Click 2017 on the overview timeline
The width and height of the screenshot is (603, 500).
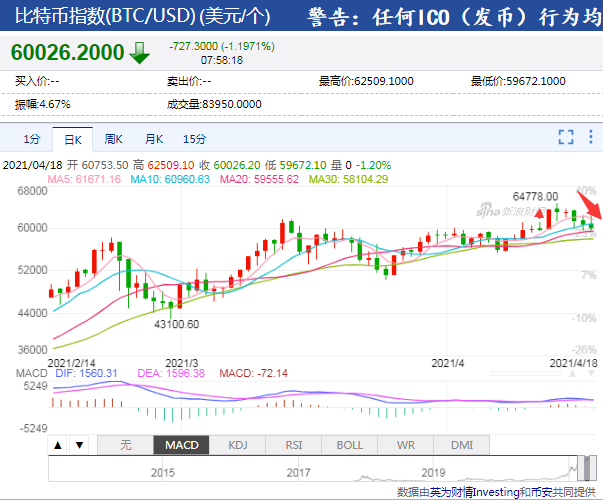[x=297, y=472]
